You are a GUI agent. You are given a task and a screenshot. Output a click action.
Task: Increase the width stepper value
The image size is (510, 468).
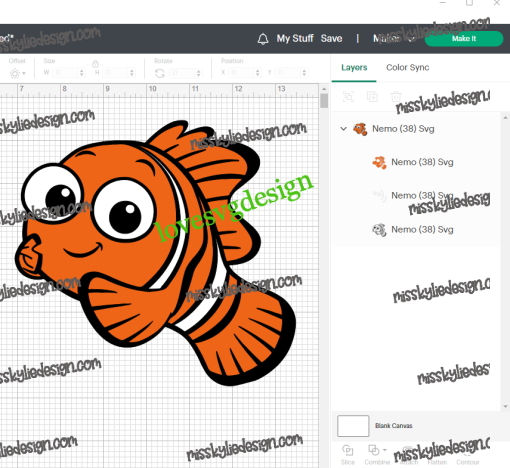(82, 70)
